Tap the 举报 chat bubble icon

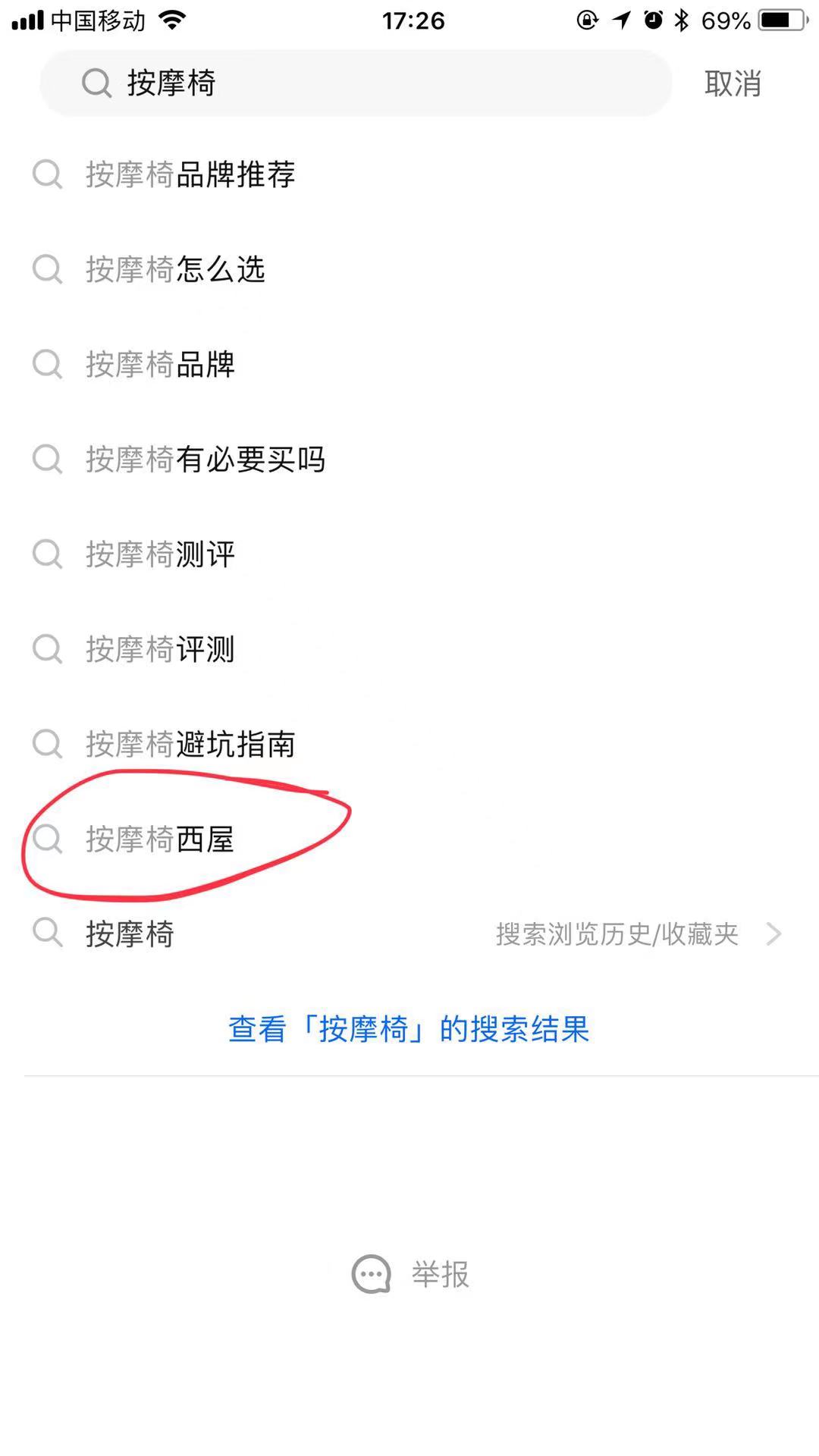click(x=371, y=1274)
